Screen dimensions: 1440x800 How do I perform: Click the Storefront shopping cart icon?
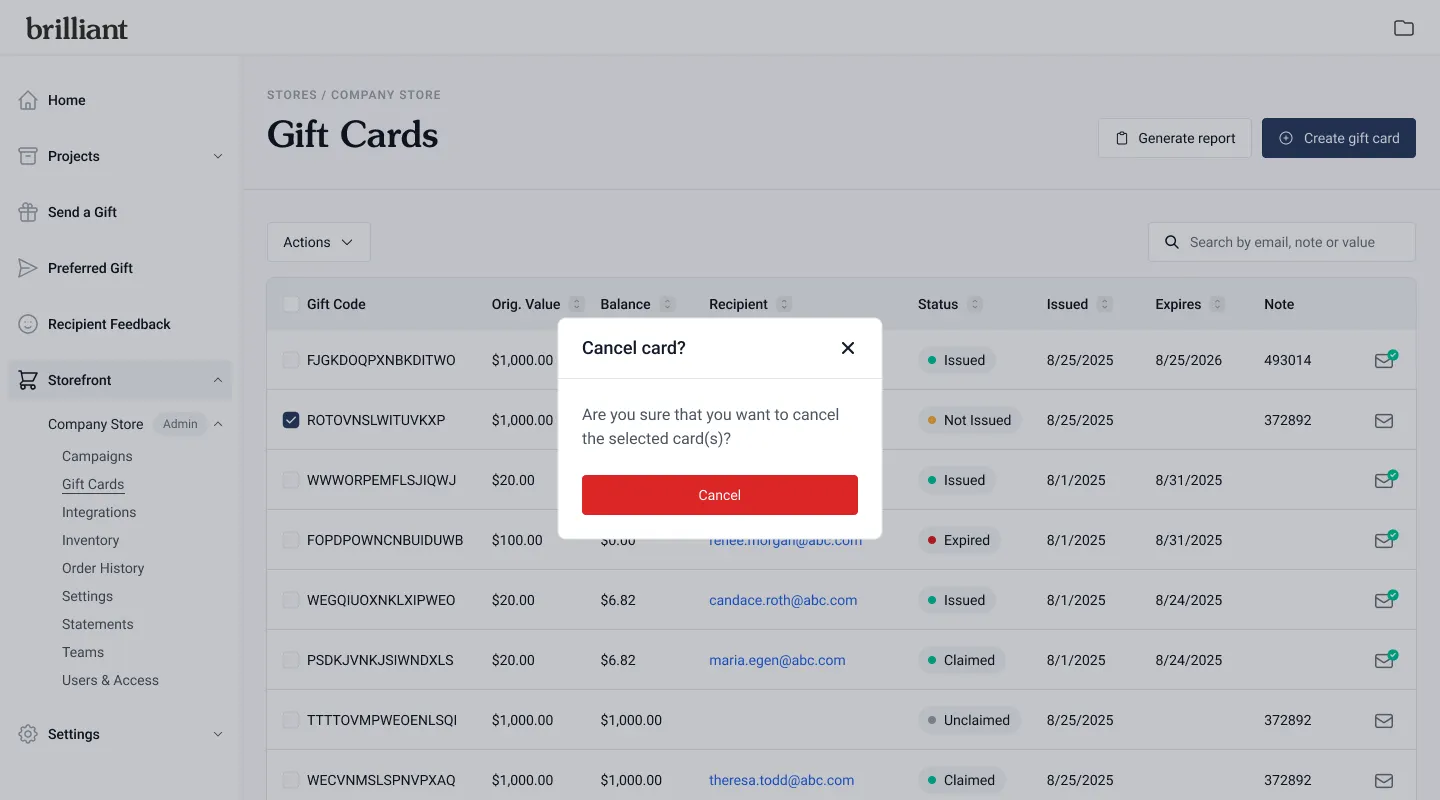tap(28, 380)
